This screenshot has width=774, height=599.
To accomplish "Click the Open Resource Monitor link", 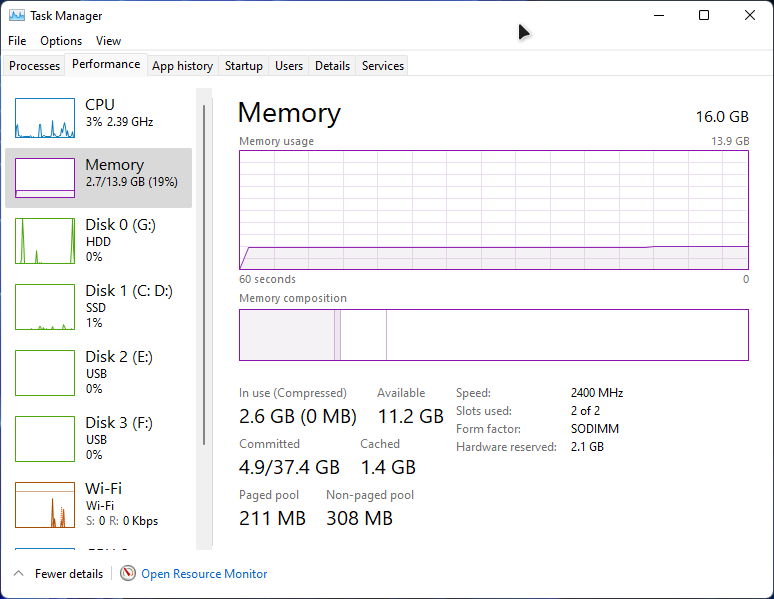I will (x=204, y=574).
